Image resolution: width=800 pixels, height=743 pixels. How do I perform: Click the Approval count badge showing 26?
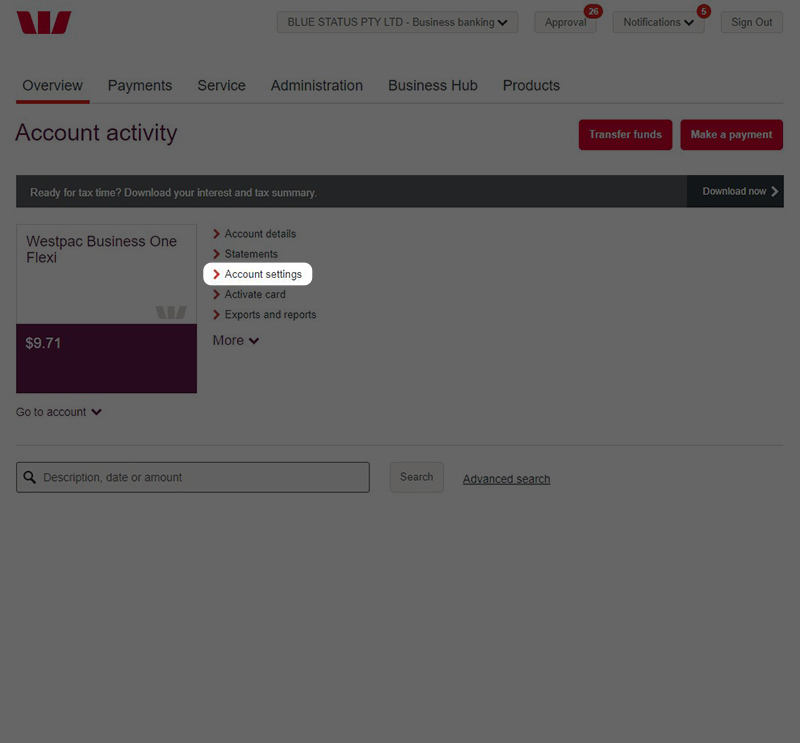[x=593, y=11]
